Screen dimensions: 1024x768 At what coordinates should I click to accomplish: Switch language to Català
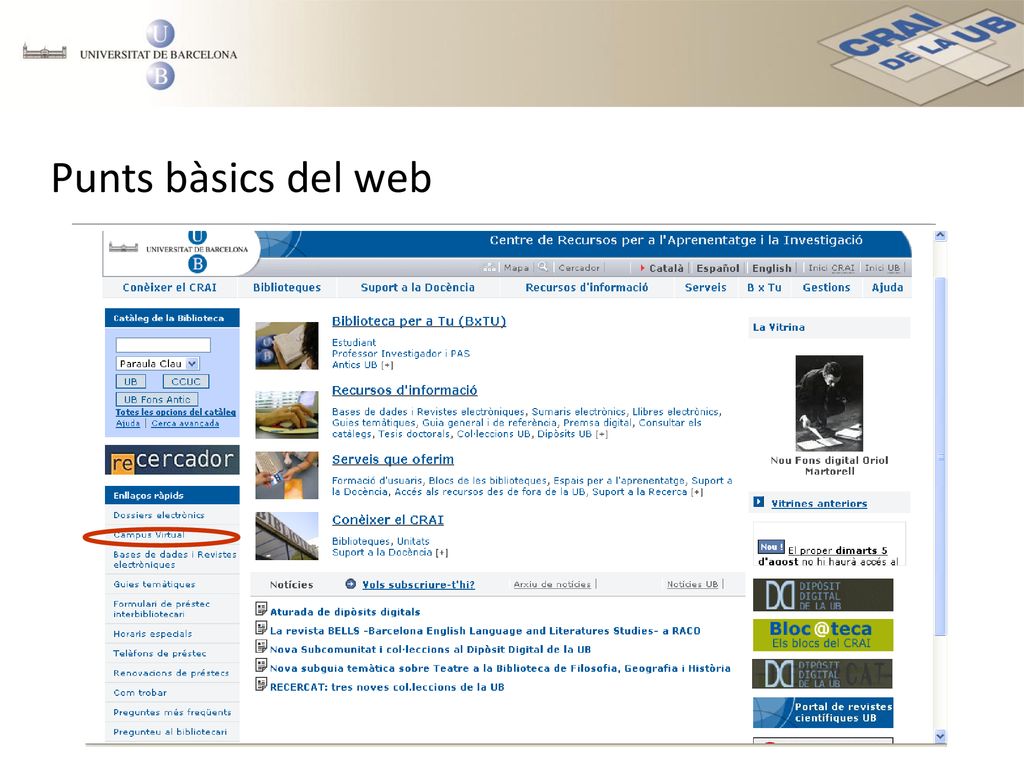click(x=666, y=268)
